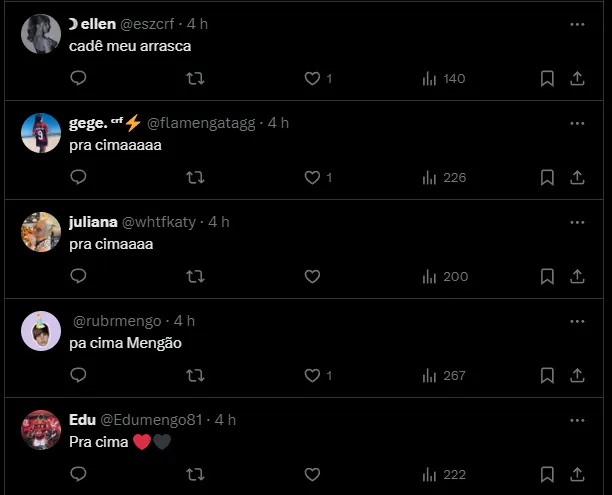Reply to ellen's tweet
This screenshot has width=612, height=495.
tap(79, 78)
